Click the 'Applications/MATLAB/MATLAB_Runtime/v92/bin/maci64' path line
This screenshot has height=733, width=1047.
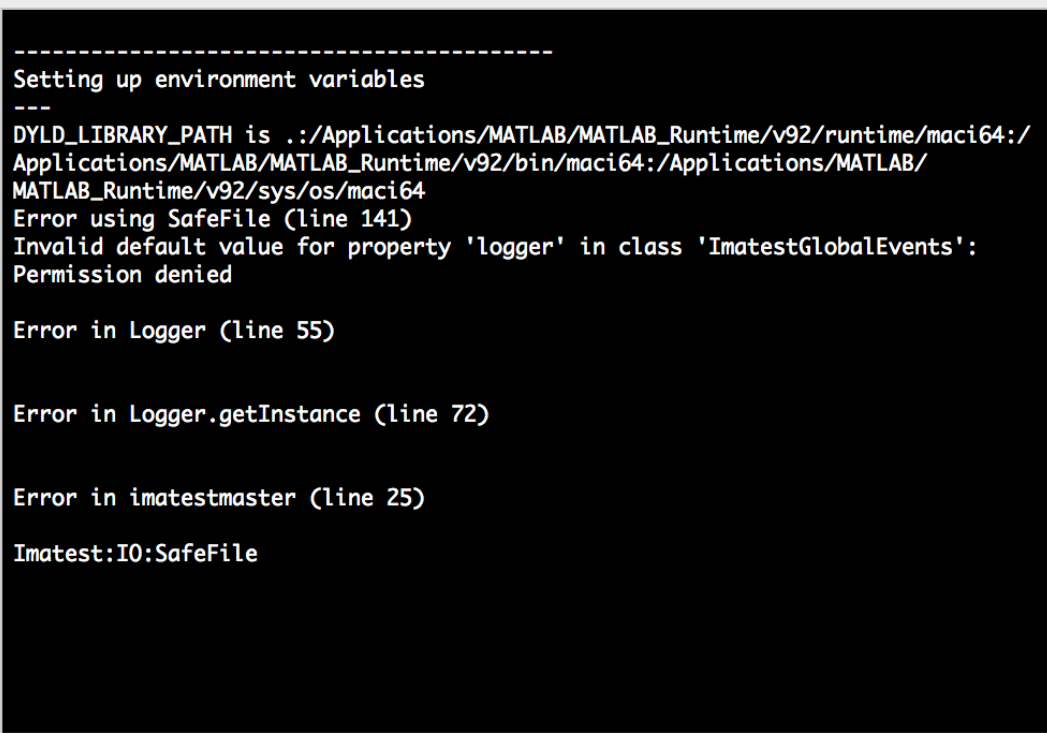[x=469, y=164]
